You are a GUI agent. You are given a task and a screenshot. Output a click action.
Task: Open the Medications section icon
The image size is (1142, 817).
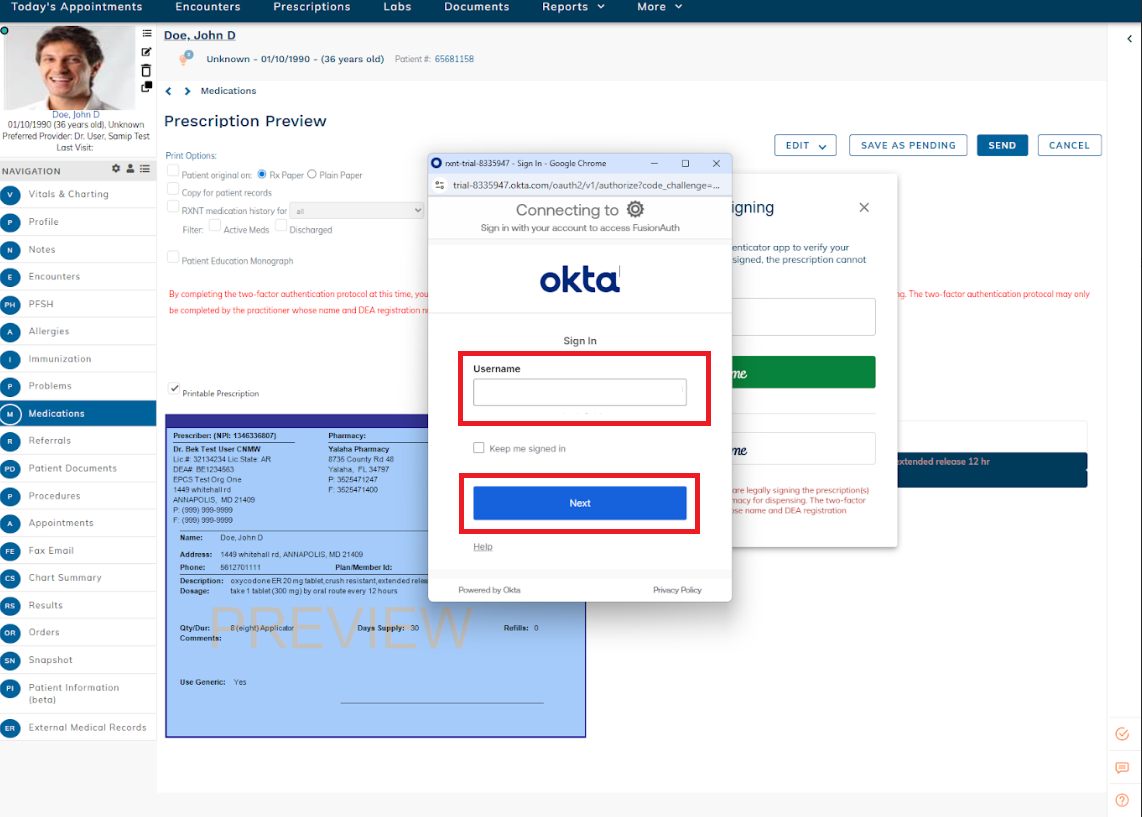pos(10,413)
